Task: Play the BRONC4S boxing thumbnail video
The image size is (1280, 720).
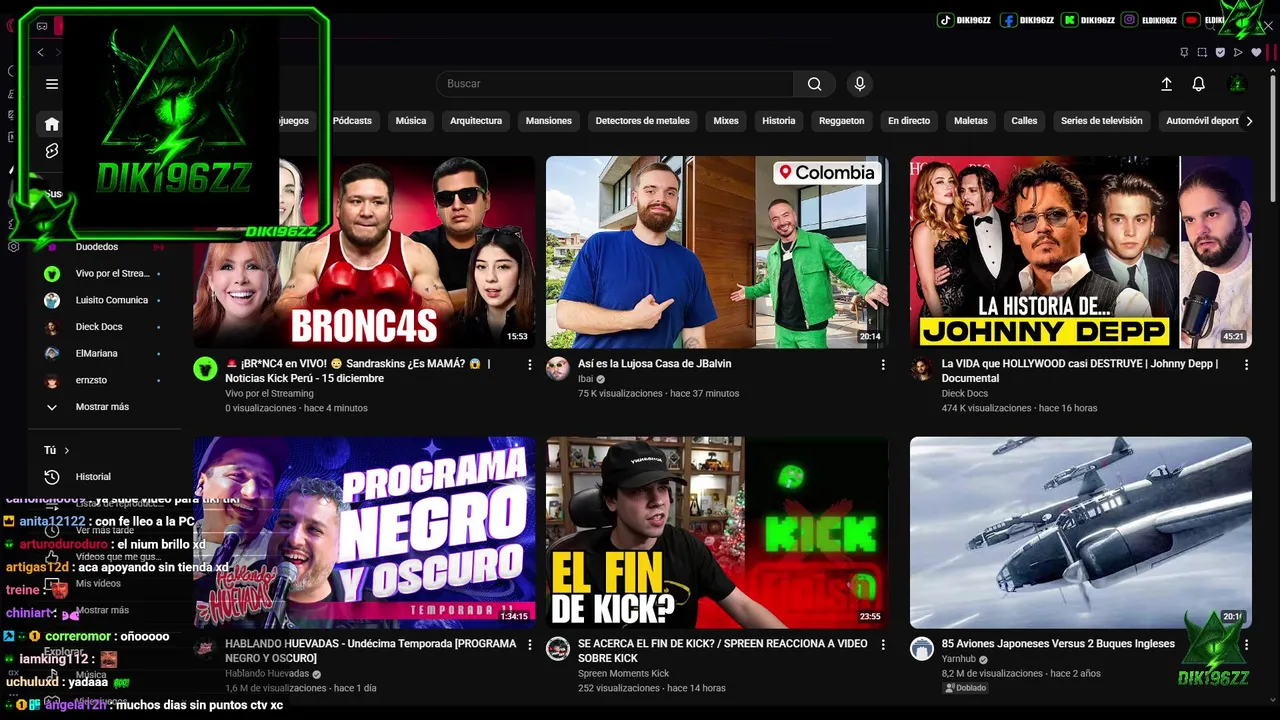Action: click(364, 252)
